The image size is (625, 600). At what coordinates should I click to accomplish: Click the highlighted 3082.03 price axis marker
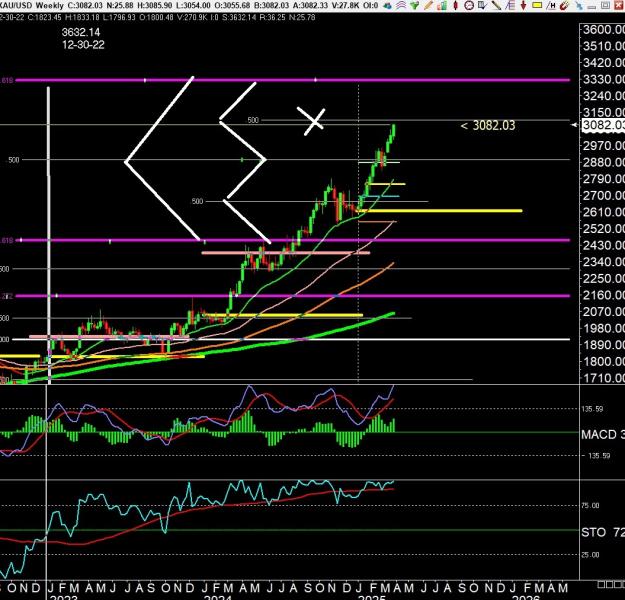[x=603, y=125]
